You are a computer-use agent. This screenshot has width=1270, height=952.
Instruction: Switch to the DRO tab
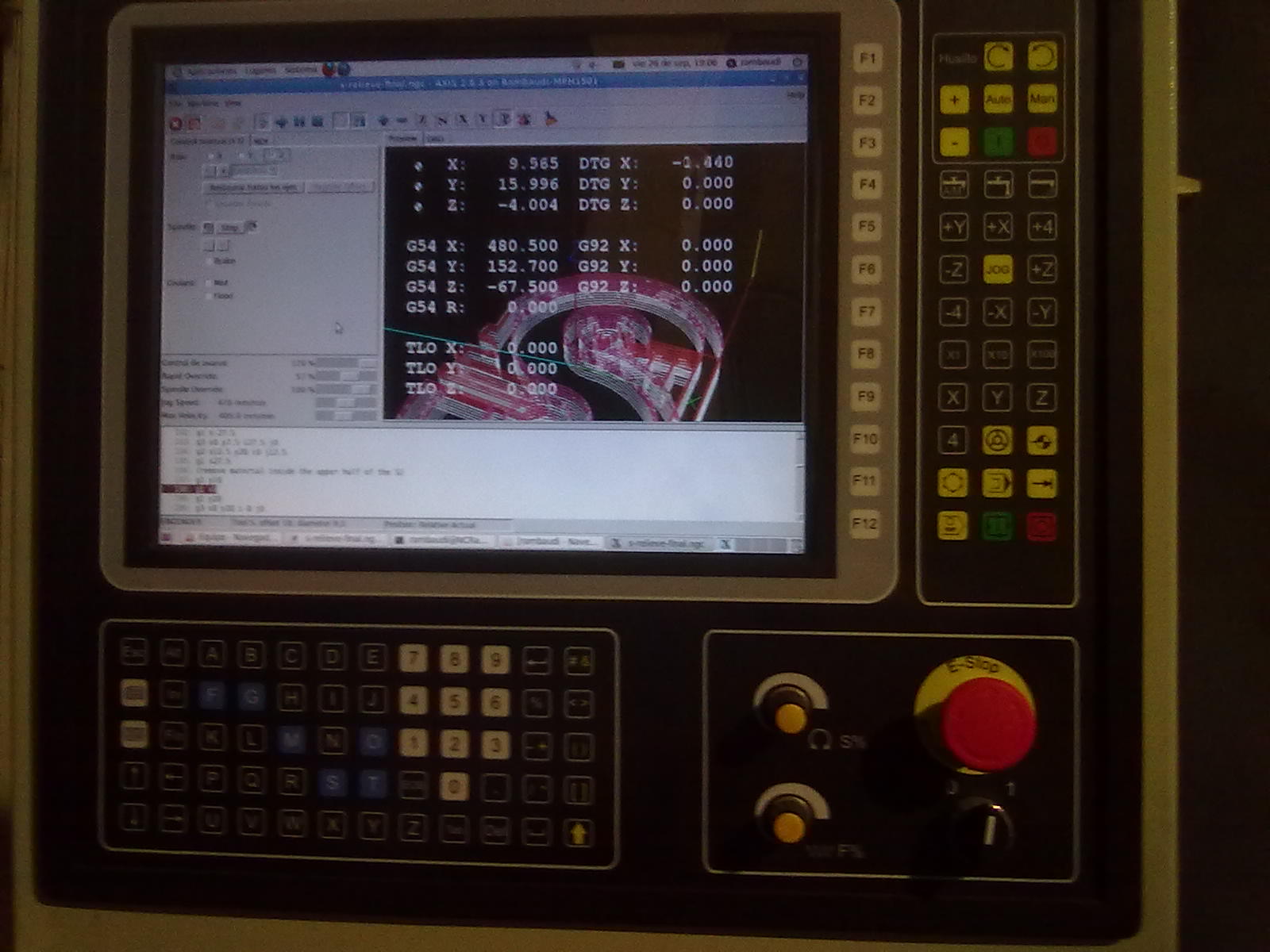(435, 138)
